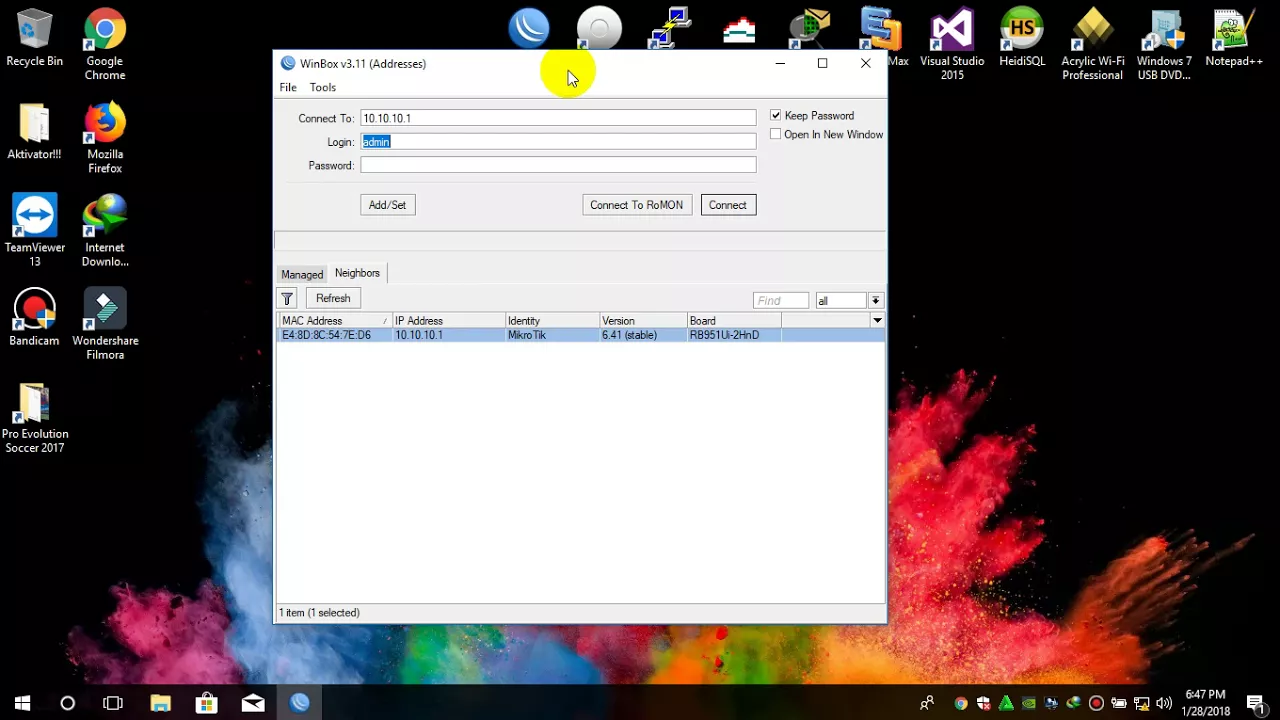Open Task View on the taskbar
This screenshot has height=720, width=1280.
tap(113, 703)
